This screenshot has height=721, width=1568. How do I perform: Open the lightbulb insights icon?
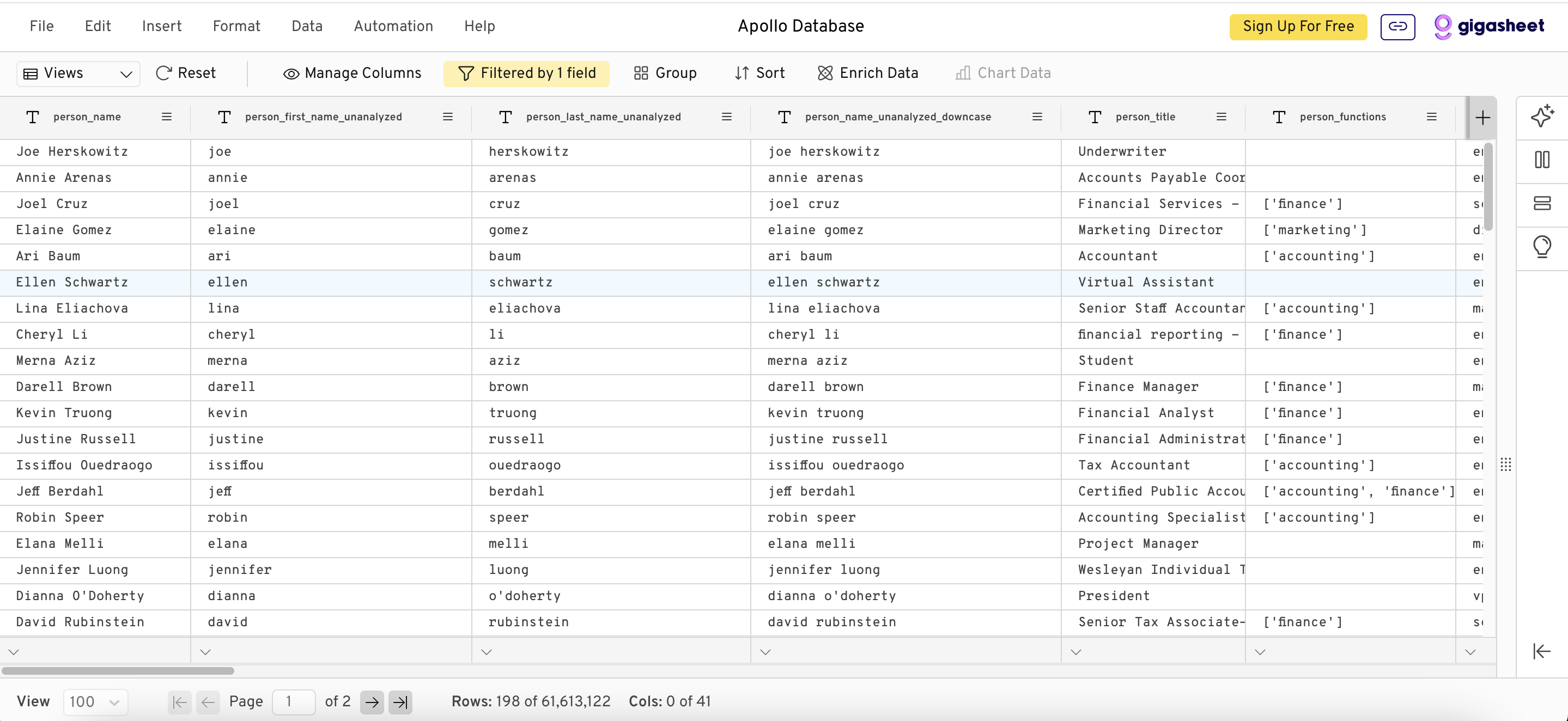tap(1542, 247)
